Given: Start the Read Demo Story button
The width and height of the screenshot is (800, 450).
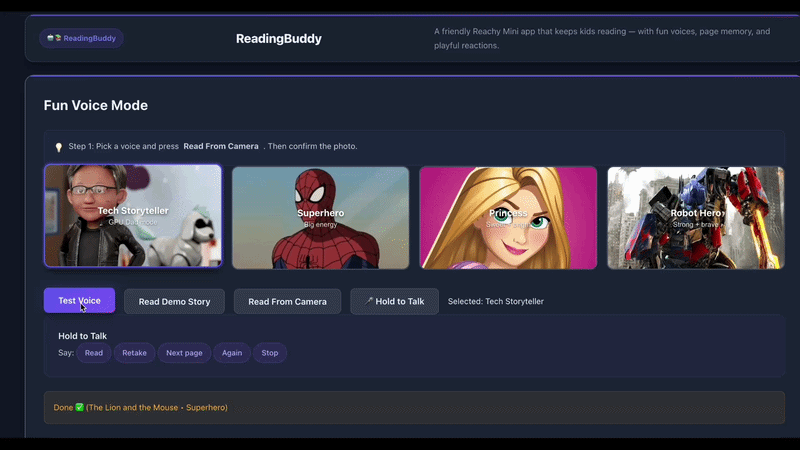Looking at the screenshot, I should pos(174,302).
